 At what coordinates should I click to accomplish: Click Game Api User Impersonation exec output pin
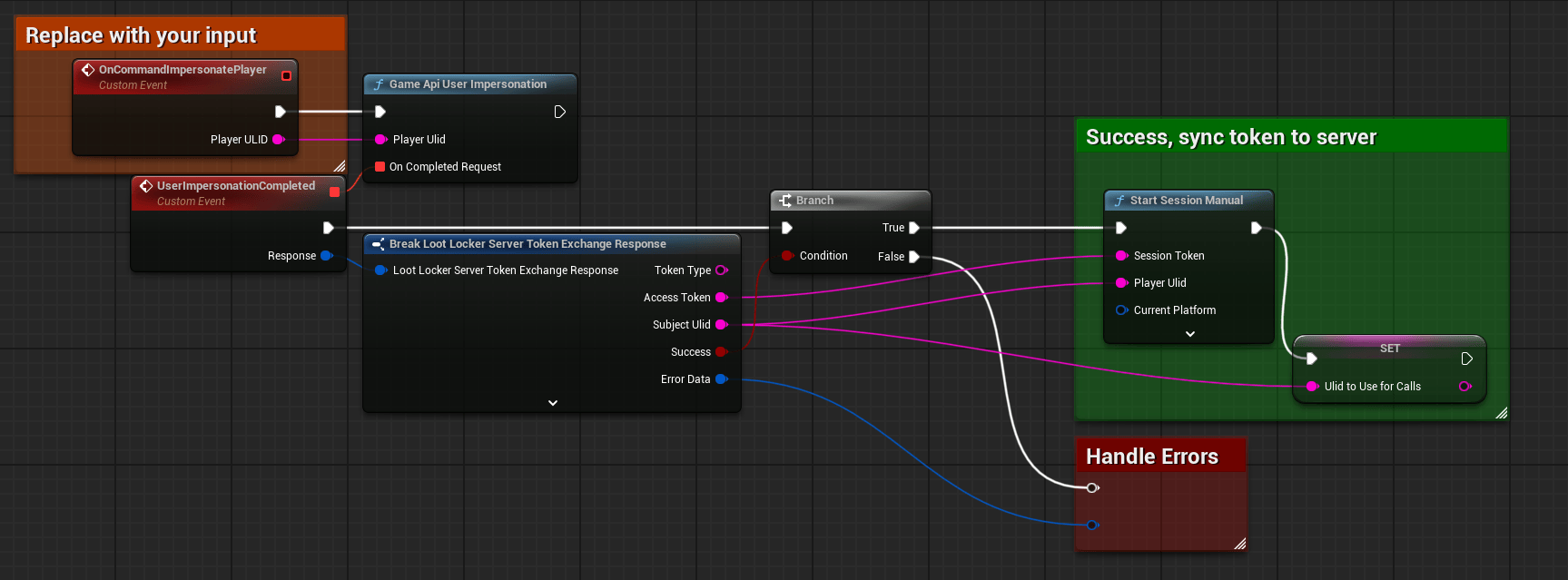tap(559, 112)
